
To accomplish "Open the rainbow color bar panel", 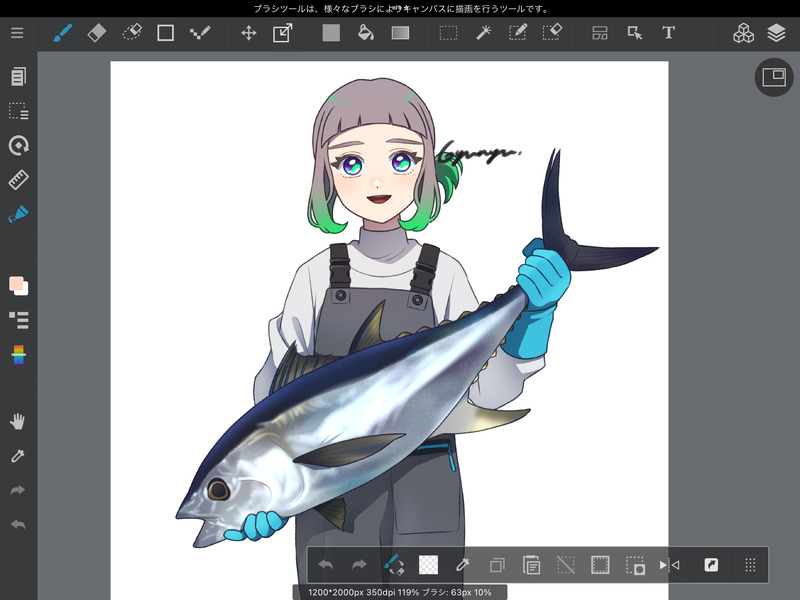I will tap(18, 355).
